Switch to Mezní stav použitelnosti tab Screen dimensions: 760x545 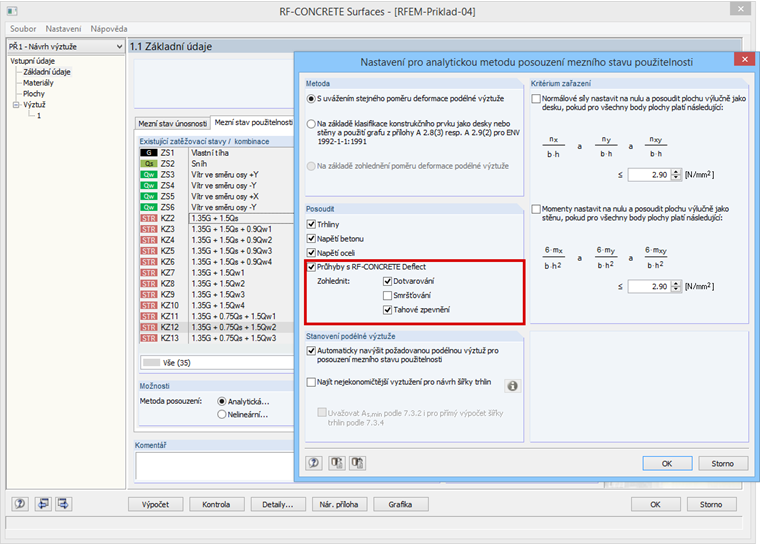(253, 123)
